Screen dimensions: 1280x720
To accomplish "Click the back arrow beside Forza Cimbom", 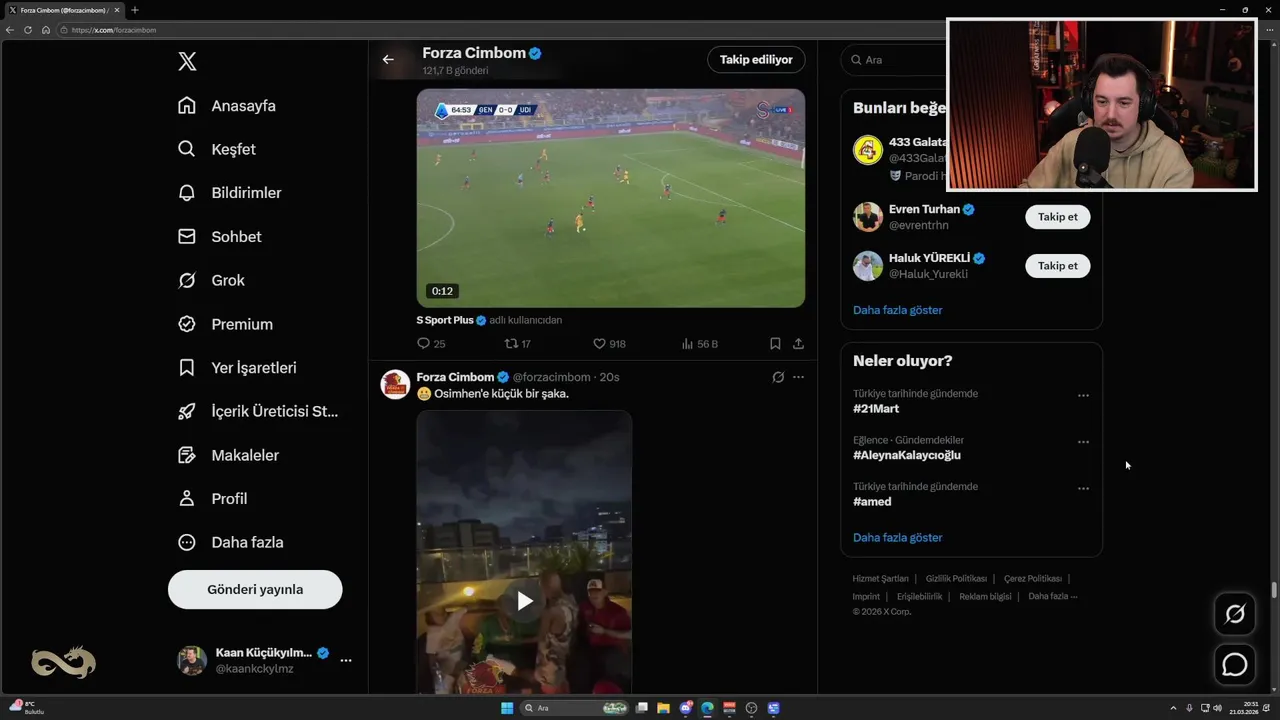I will (388, 60).
